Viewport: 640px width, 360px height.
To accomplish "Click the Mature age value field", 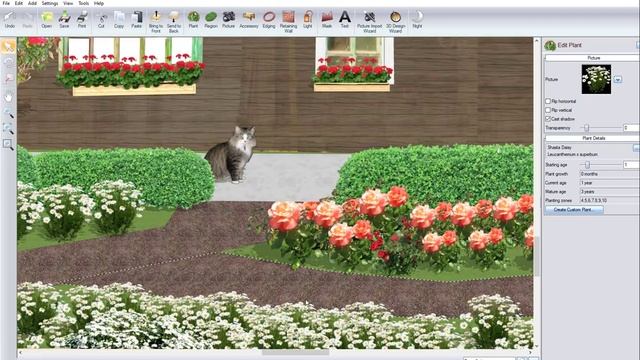I will 609,192.
